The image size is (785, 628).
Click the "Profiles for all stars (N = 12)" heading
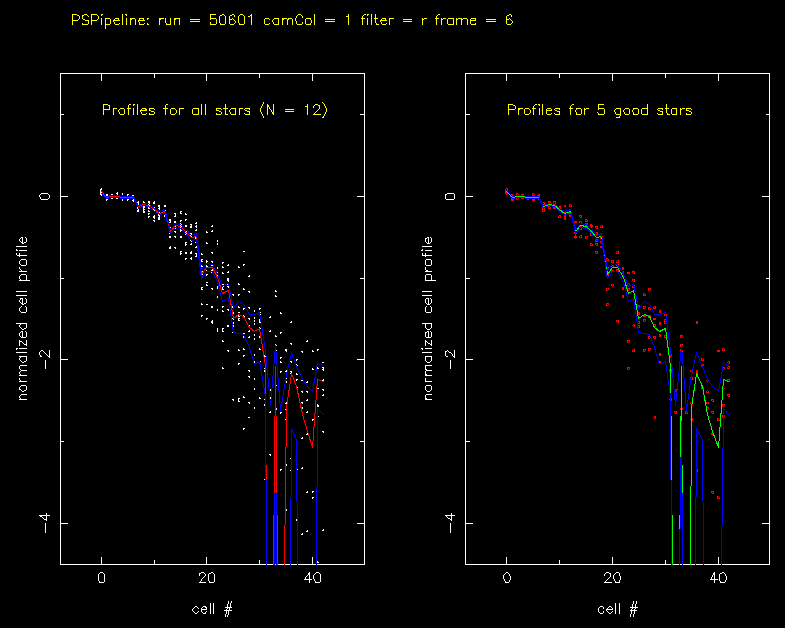214,110
